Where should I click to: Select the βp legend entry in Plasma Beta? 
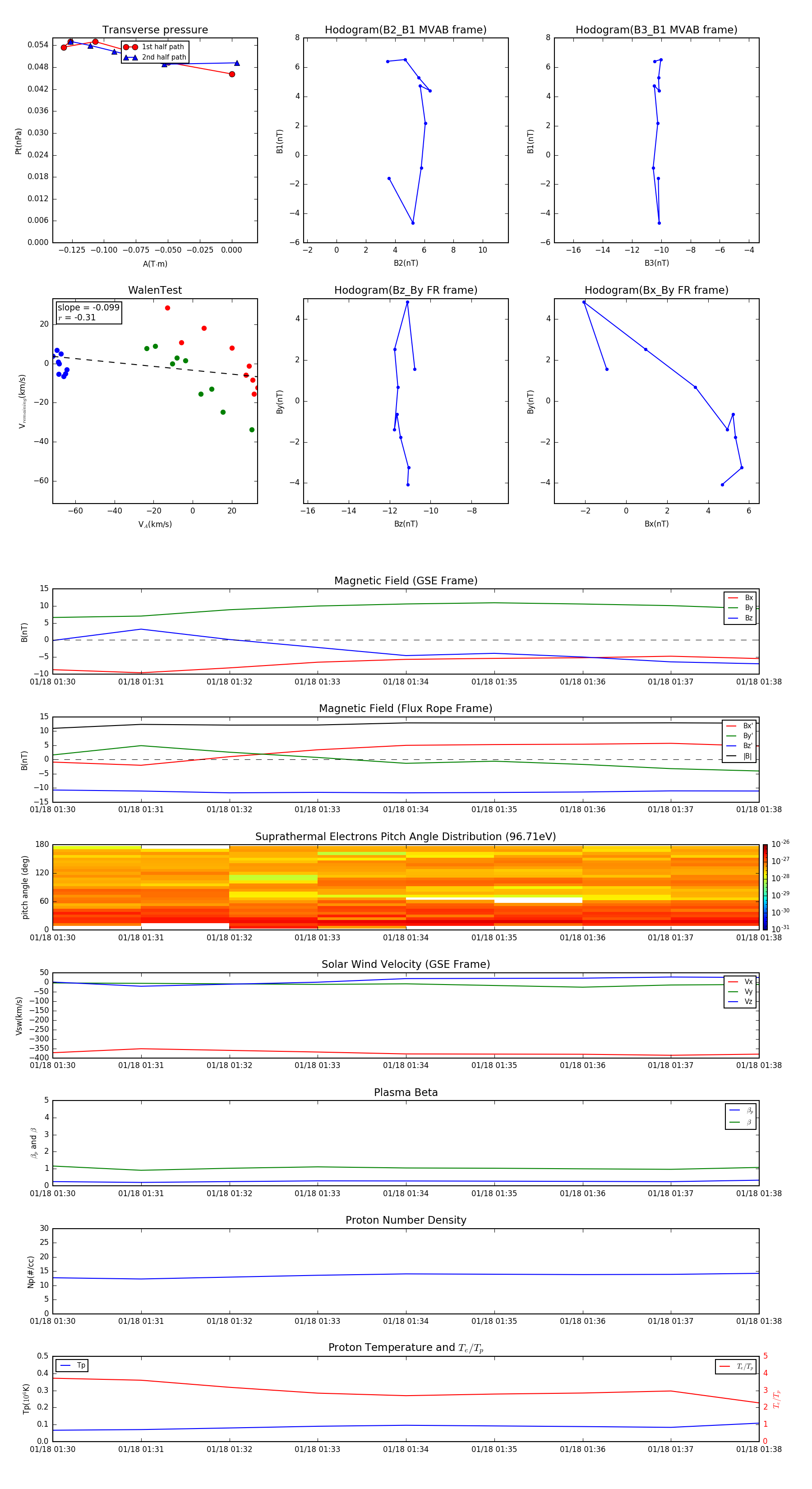tap(741, 1110)
